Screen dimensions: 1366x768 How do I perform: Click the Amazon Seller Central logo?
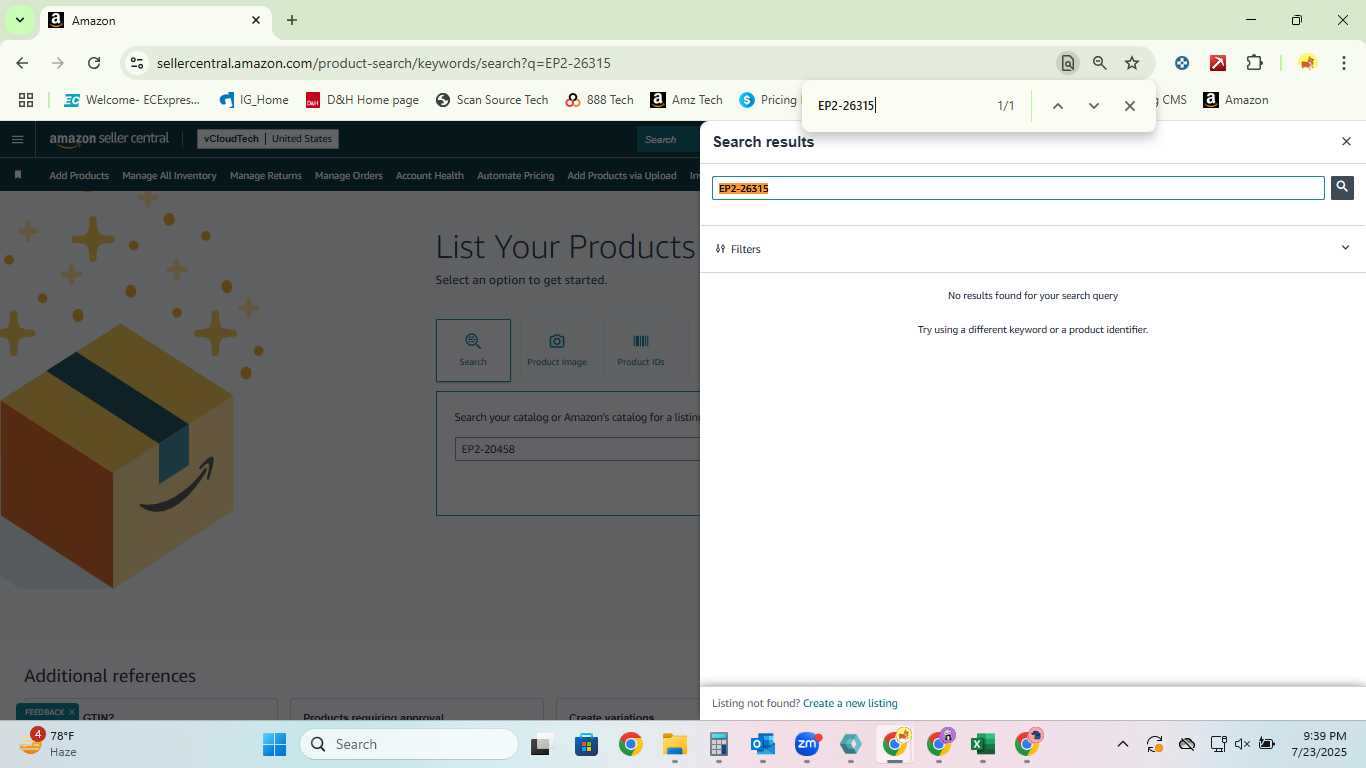(109, 138)
